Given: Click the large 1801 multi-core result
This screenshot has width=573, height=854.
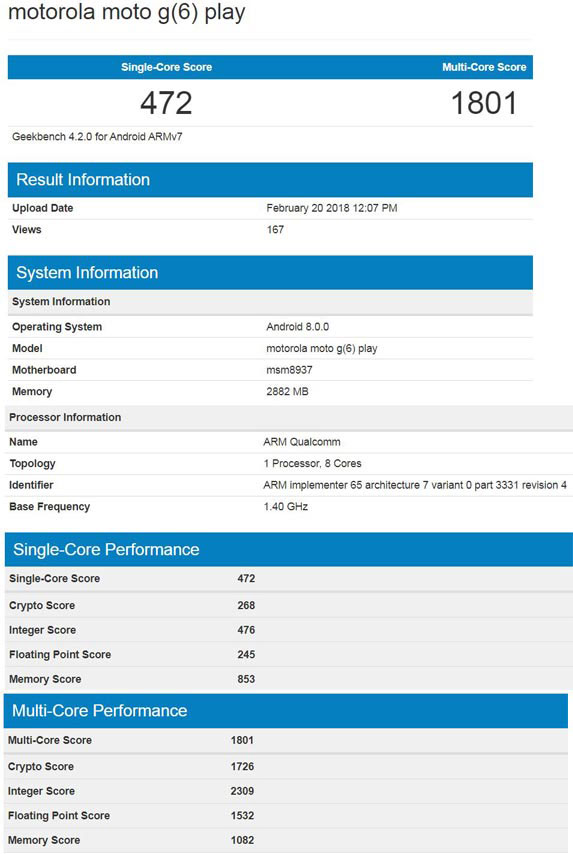Looking at the screenshot, I should (484, 103).
